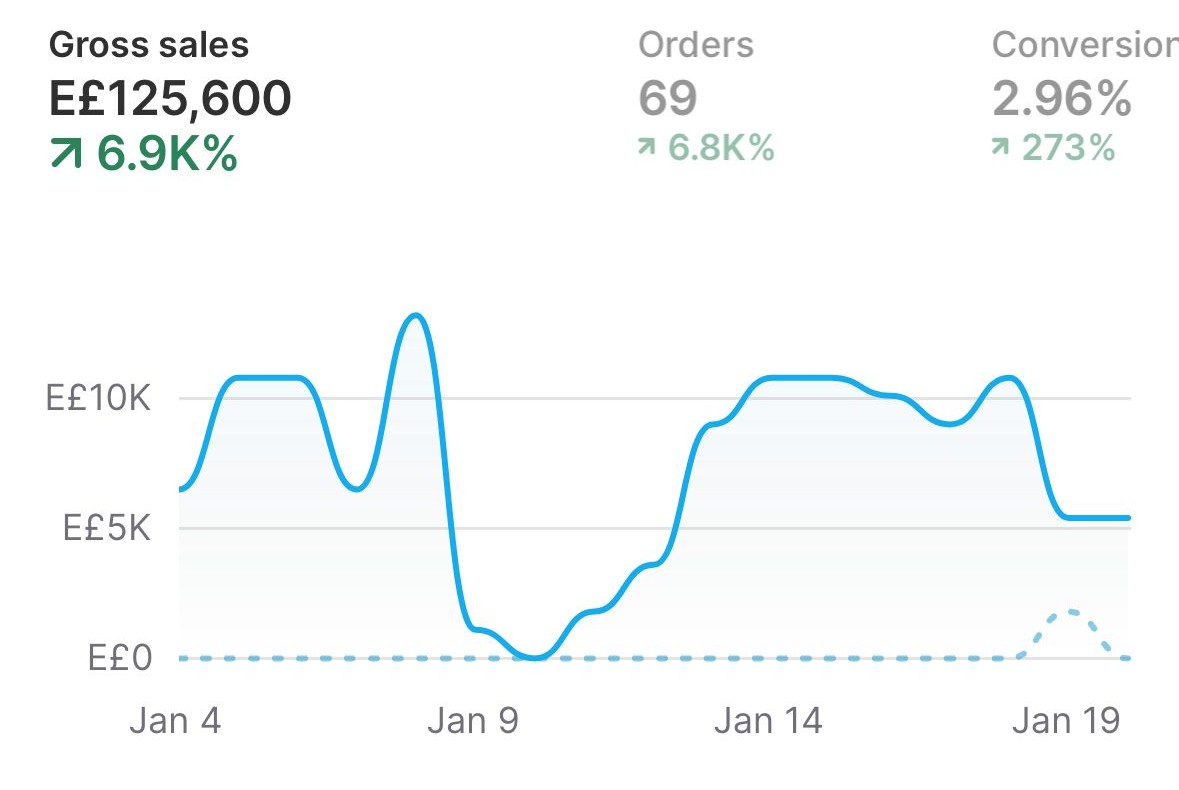Click the E£10K axis label
1179x790 pixels.
coord(98,398)
